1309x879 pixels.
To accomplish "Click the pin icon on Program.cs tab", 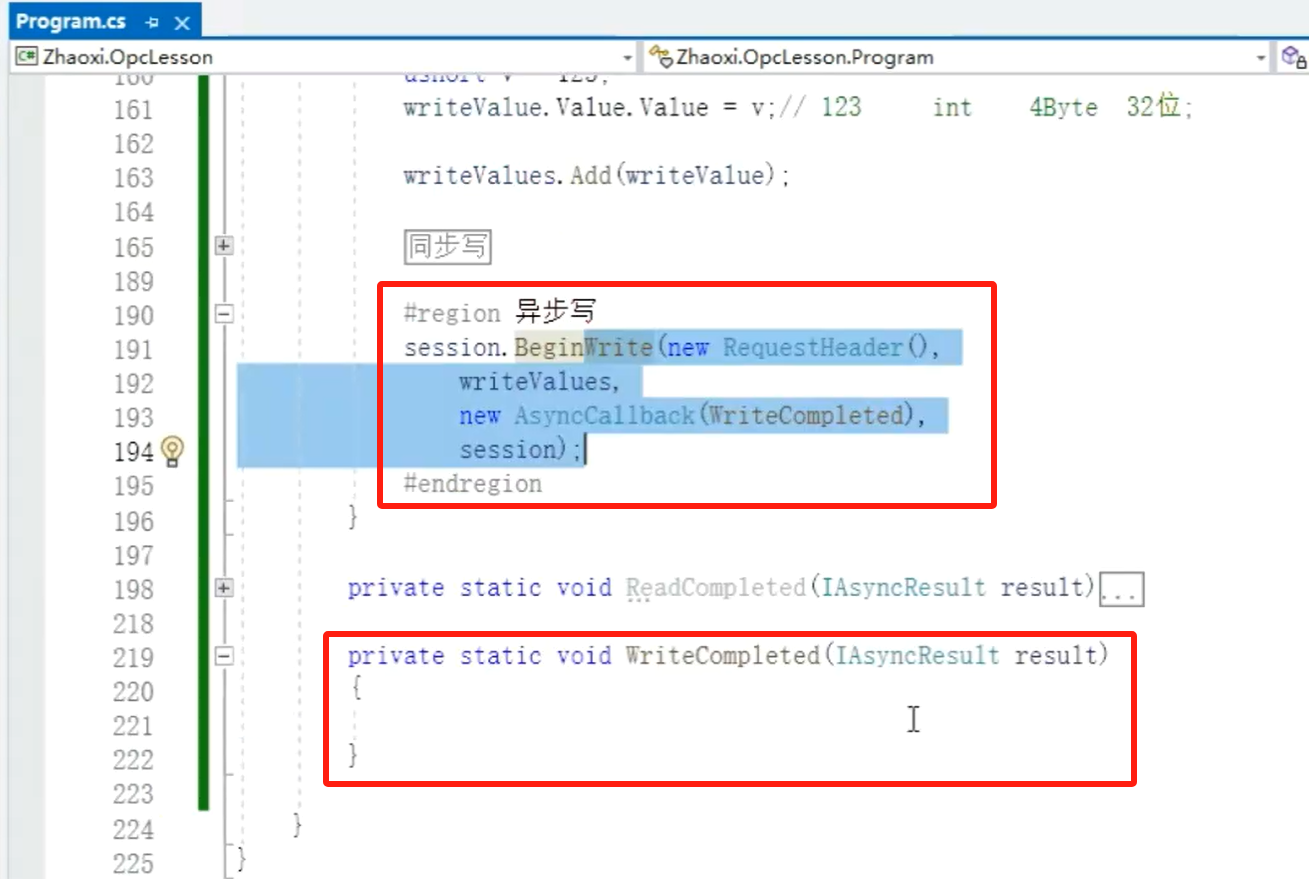I will click(x=152, y=22).
